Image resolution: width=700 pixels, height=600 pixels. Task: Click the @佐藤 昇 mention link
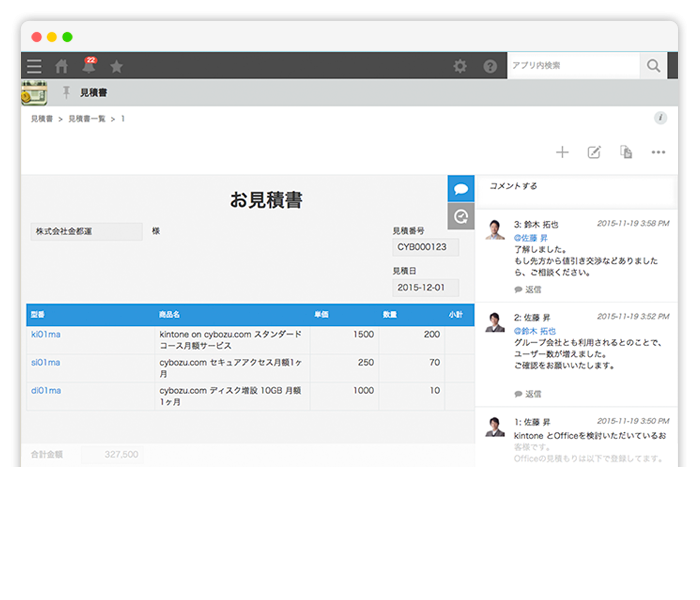tap(530, 238)
